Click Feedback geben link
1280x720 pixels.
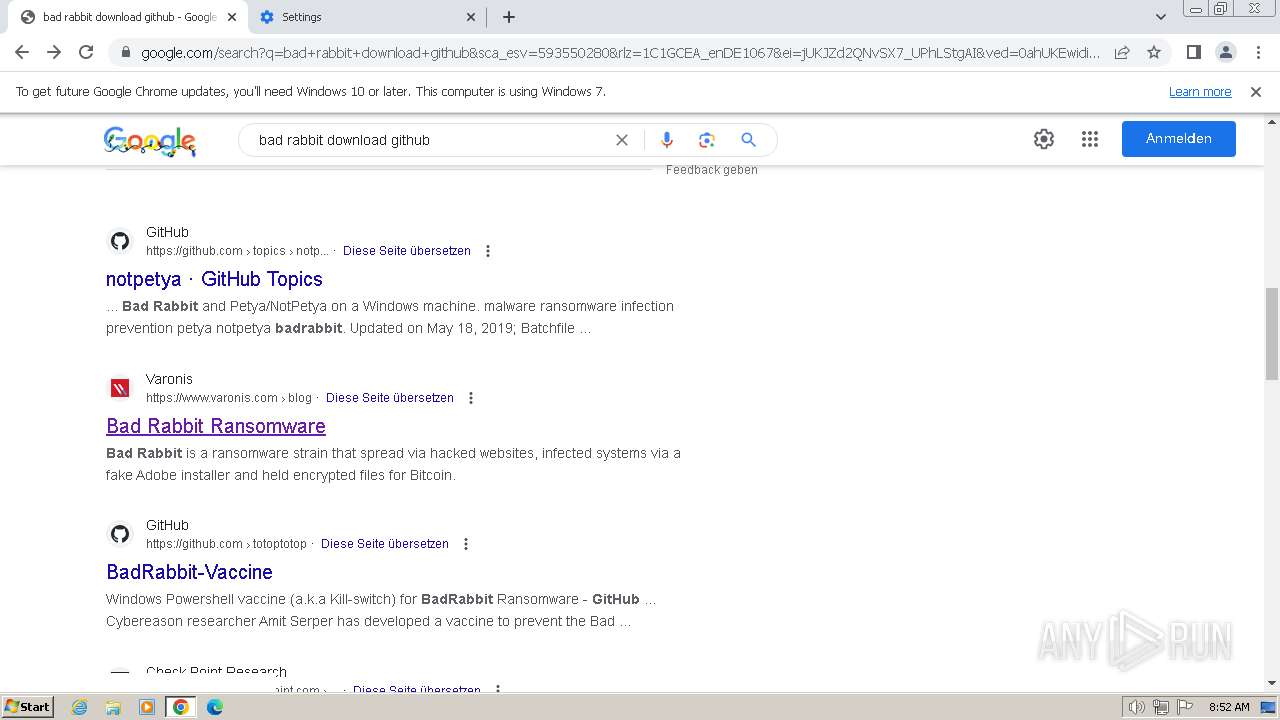point(712,170)
